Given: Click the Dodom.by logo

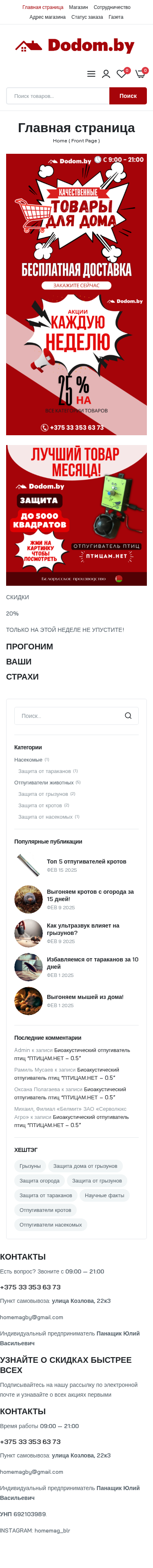Looking at the screenshot, I should coord(76,45).
